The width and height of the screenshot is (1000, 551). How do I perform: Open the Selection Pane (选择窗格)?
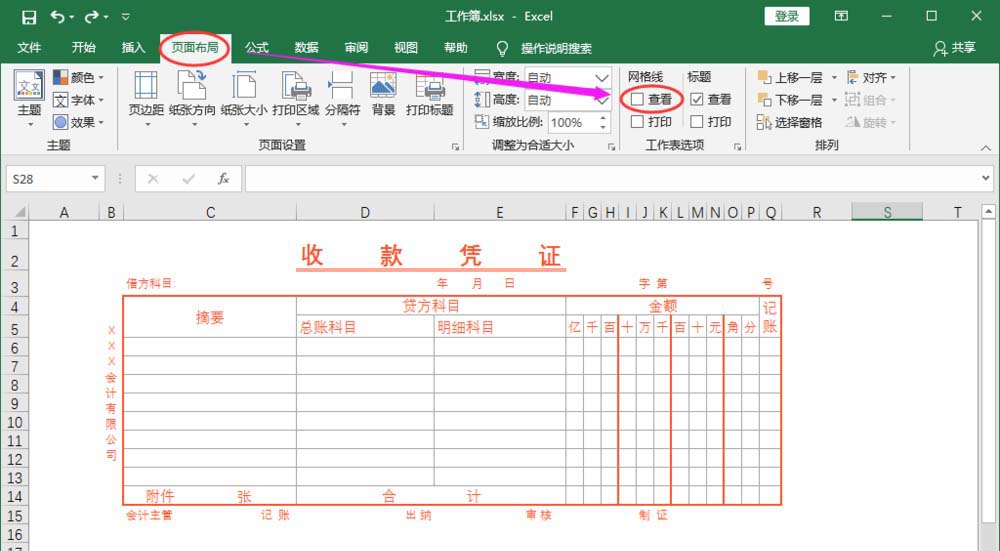pyautogui.click(x=790, y=122)
